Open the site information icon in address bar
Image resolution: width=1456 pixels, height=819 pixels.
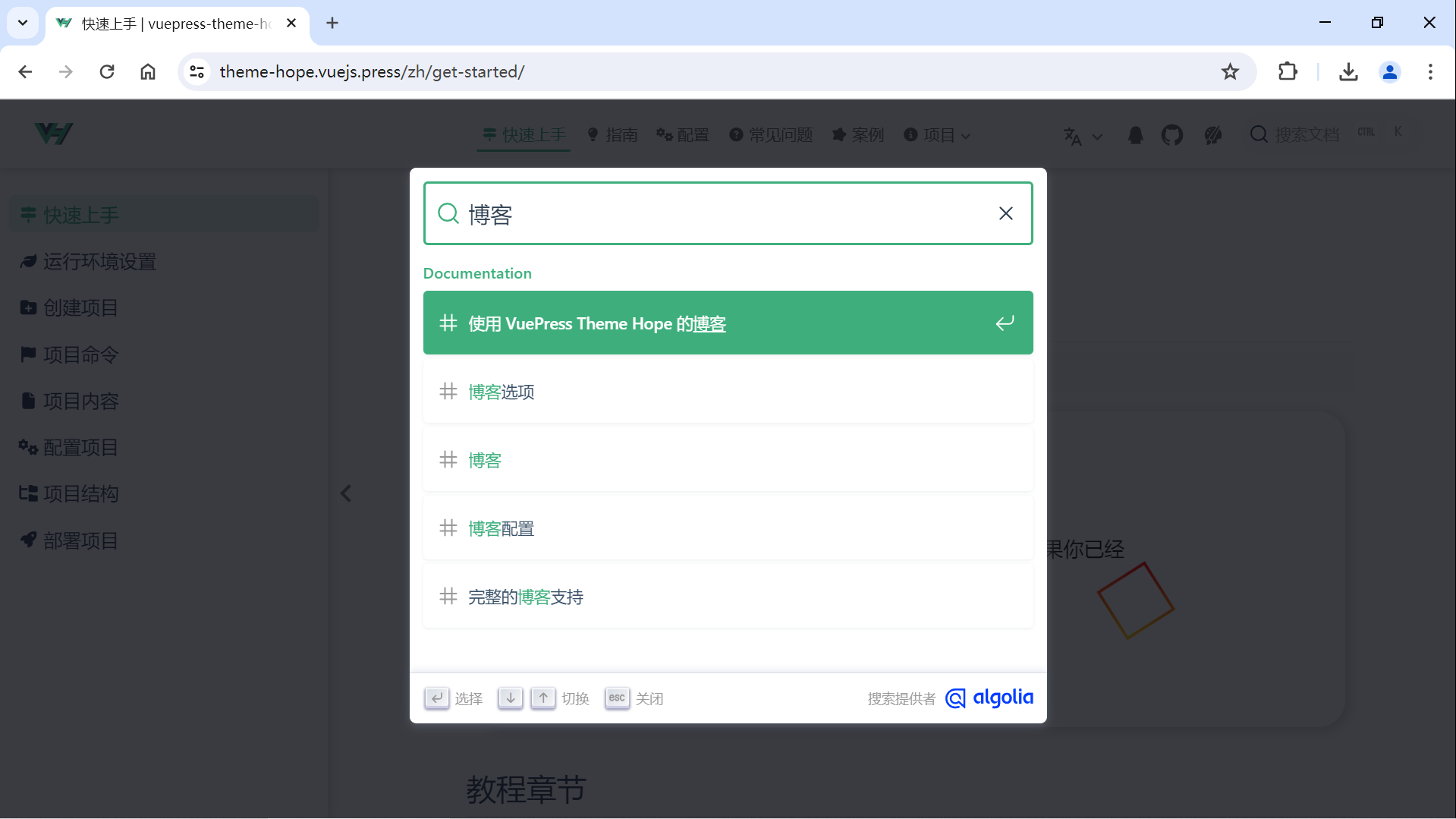point(197,71)
